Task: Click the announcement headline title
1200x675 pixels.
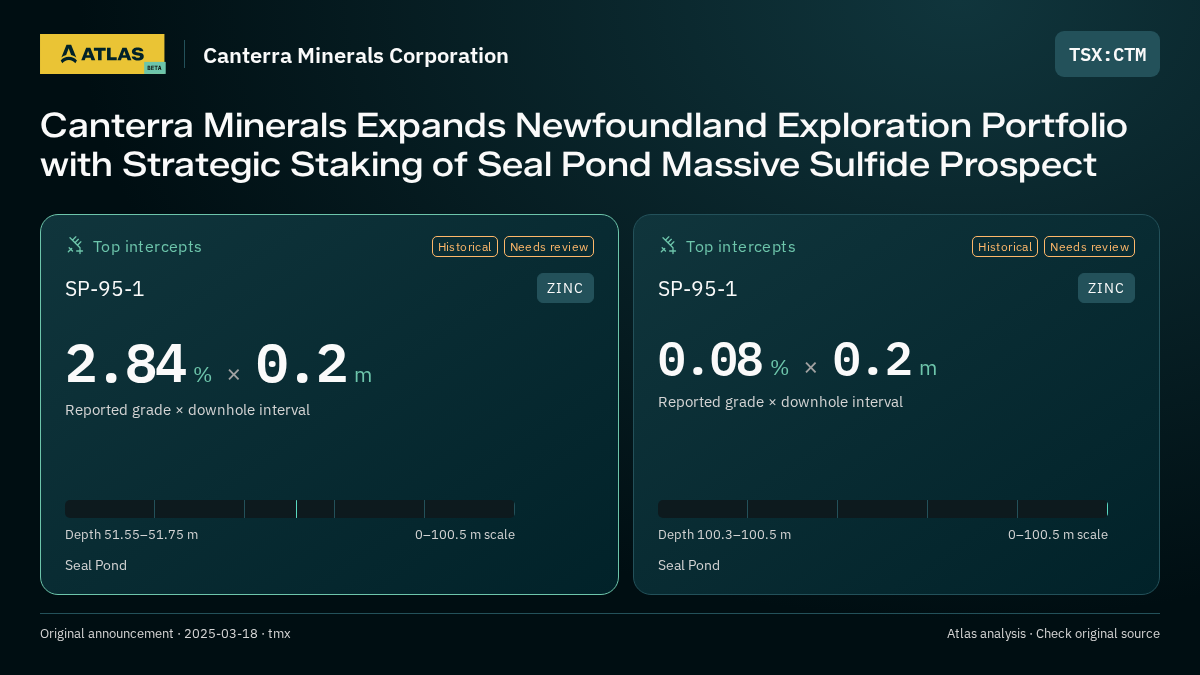Action: tap(584, 144)
